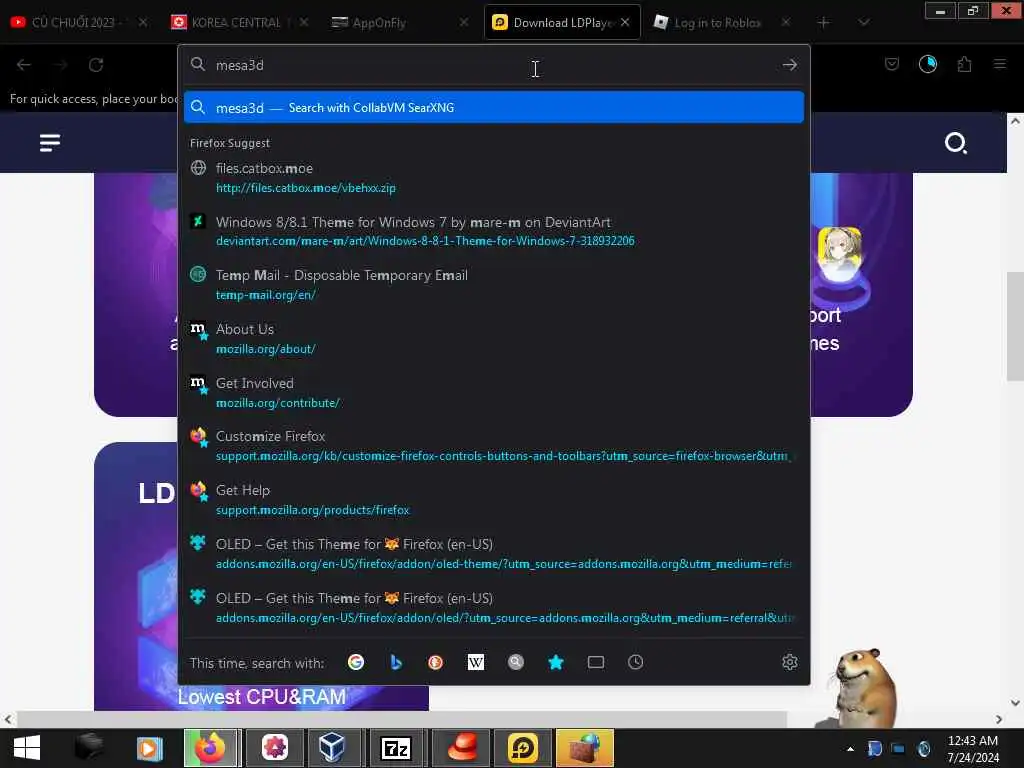
Task: Switch to the KOREA CENTRAL tab
Action: 238,22
